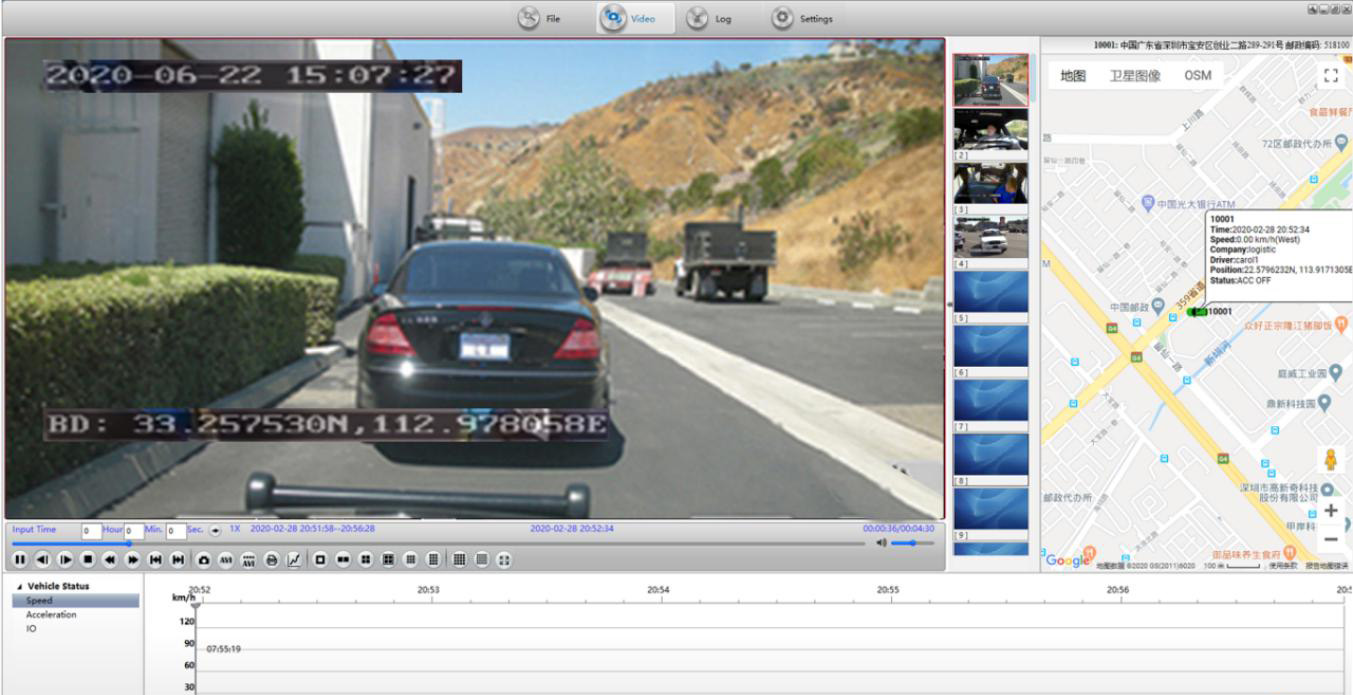Zoom out on the map
The width and height of the screenshot is (1353, 695).
pos(1330,539)
